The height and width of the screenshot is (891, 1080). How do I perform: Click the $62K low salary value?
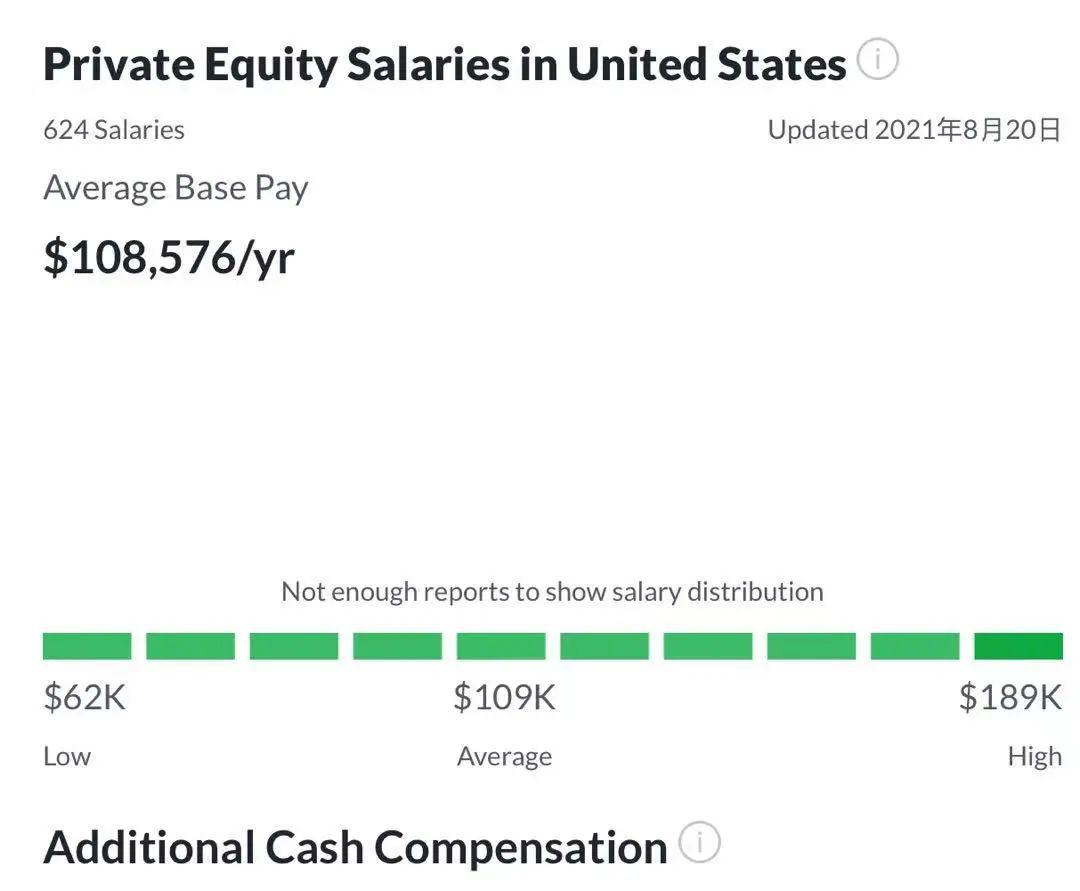point(84,697)
